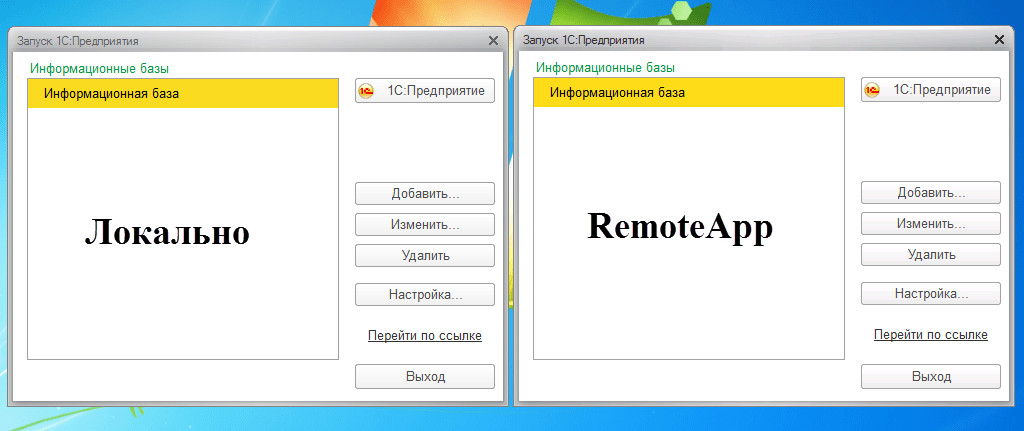Screen dimensions: 1024x431
Task: Click Выход in the left window
Action: point(425,377)
